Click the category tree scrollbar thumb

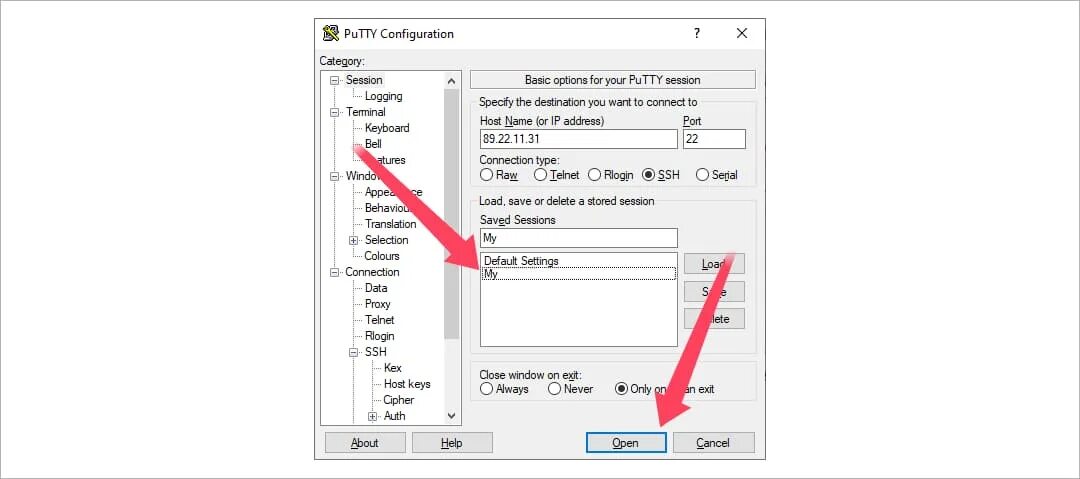(452, 214)
